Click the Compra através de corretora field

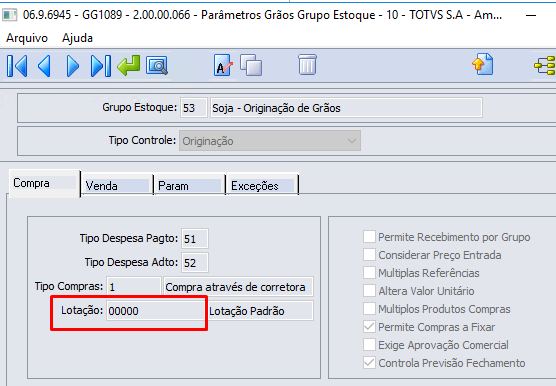click(x=239, y=286)
